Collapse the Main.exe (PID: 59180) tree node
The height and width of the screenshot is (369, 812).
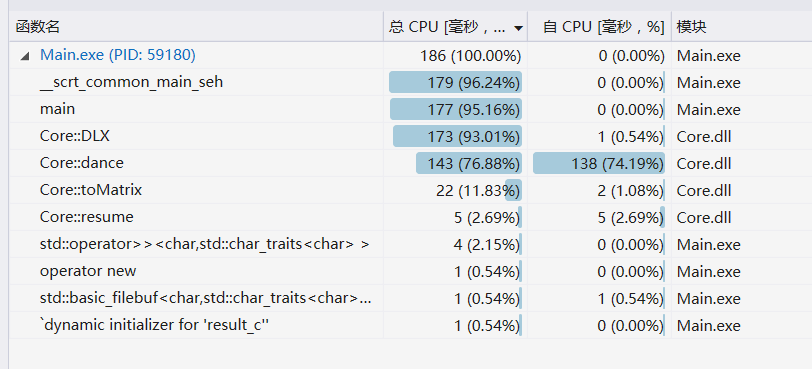pyautogui.click(x=24, y=56)
